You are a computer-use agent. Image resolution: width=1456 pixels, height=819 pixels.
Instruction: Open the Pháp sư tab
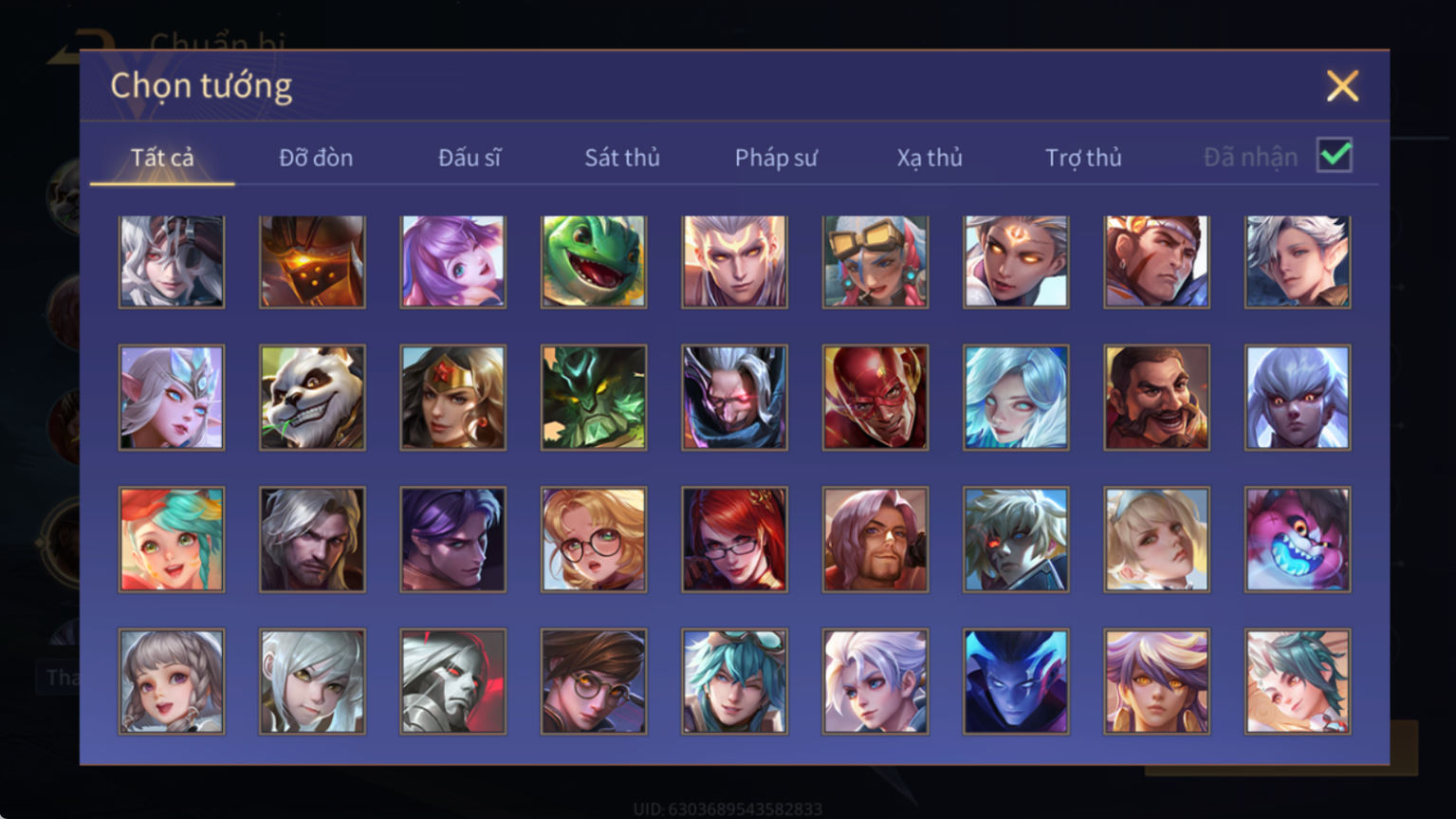[x=776, y=158]
